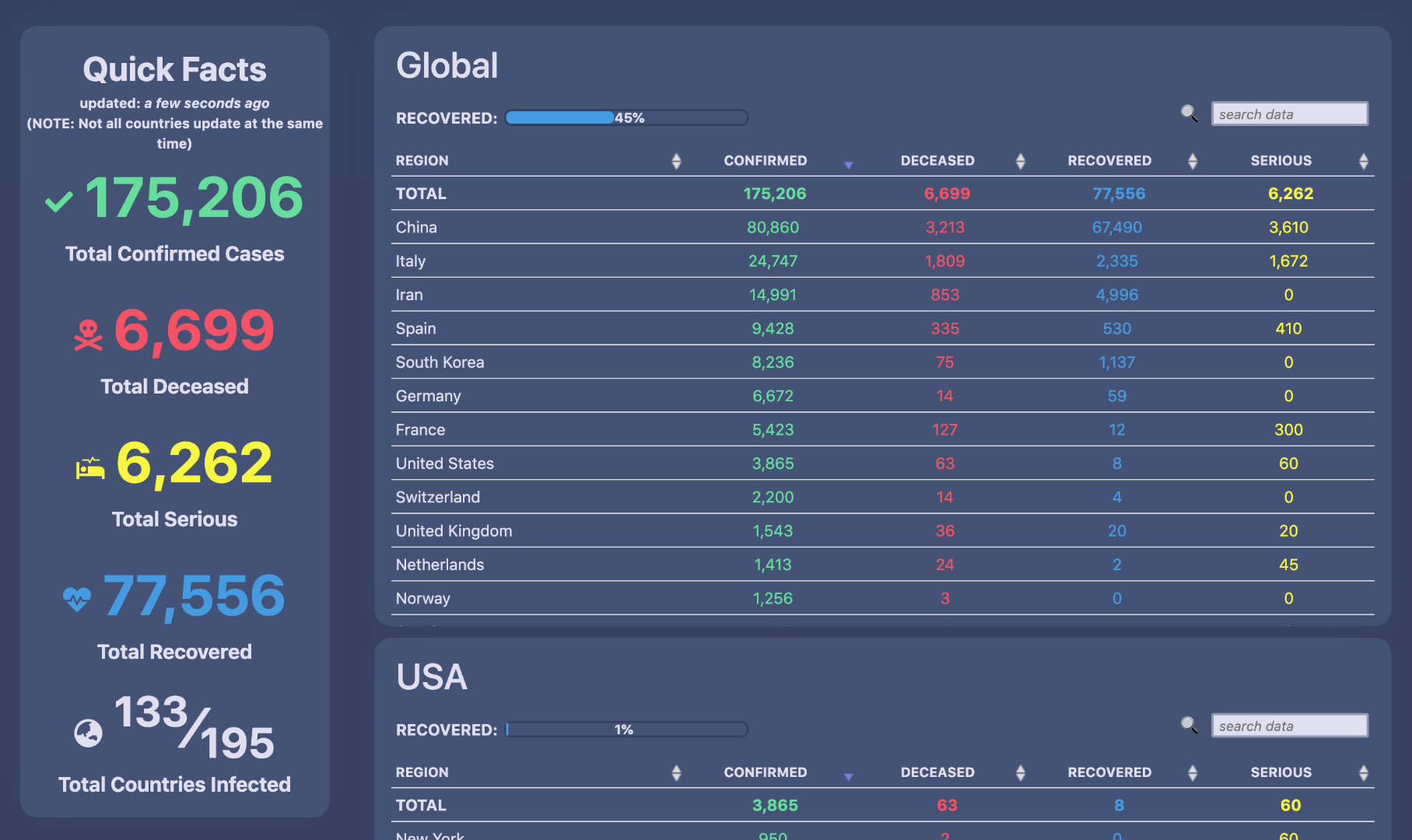1412x840 pixels.
Task: Click the Global table magnifier search icon
Action: pyautogui.click(x=1189, y=114)
